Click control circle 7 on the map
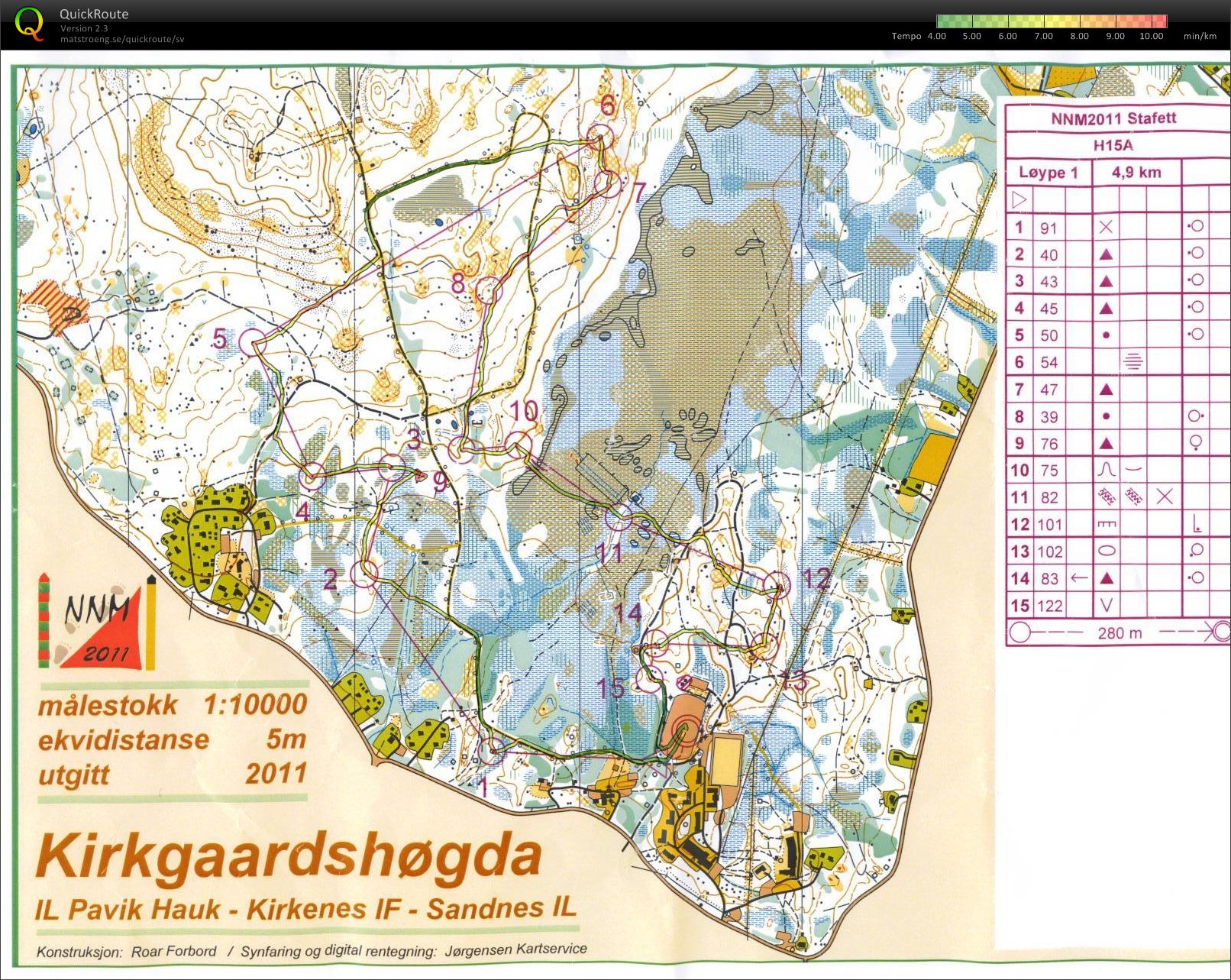This screenshot has height=980, width=1231. pos(608,183)
